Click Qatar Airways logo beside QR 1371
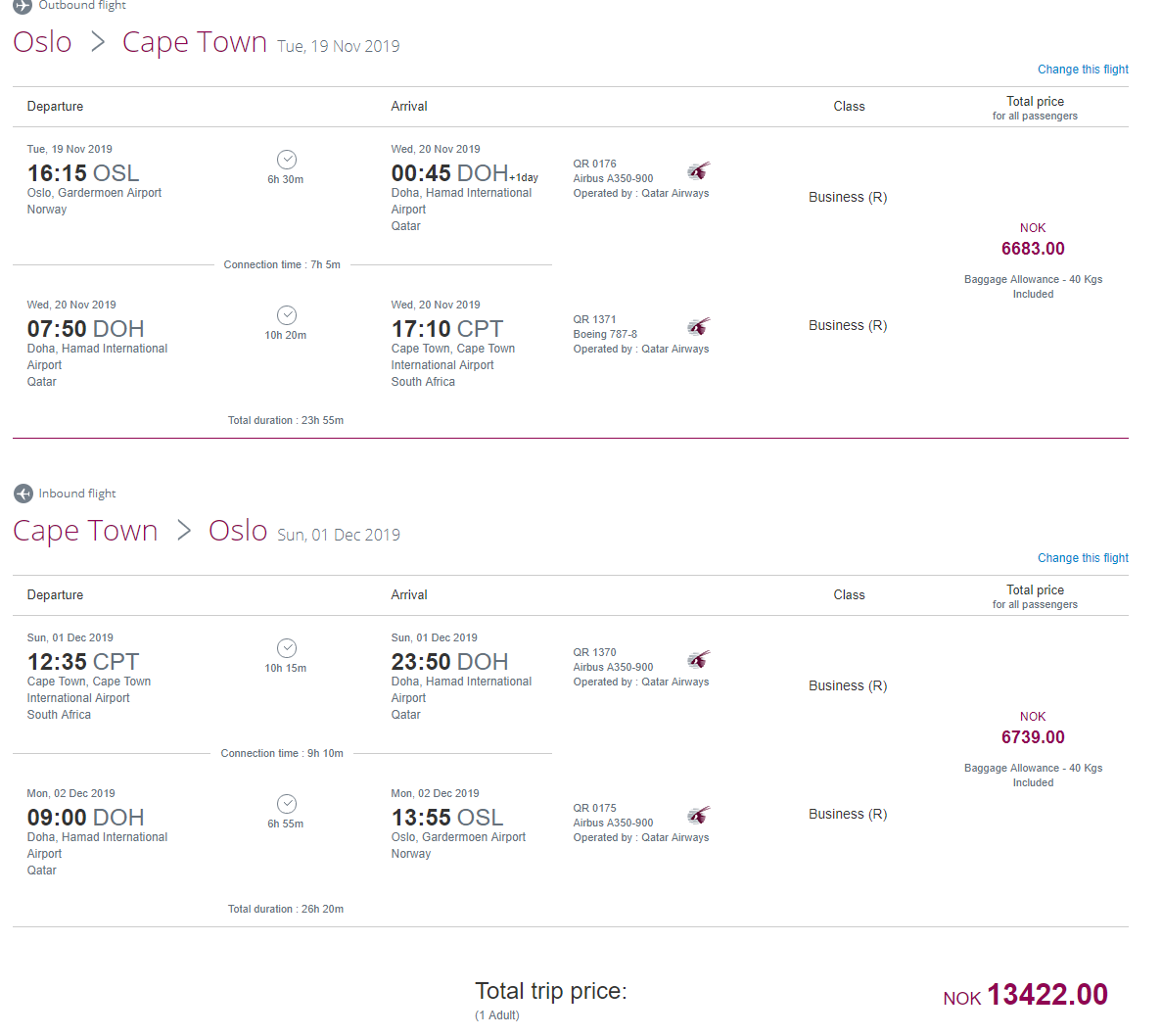The image size is (1162, 1036). tap(698, 327)
